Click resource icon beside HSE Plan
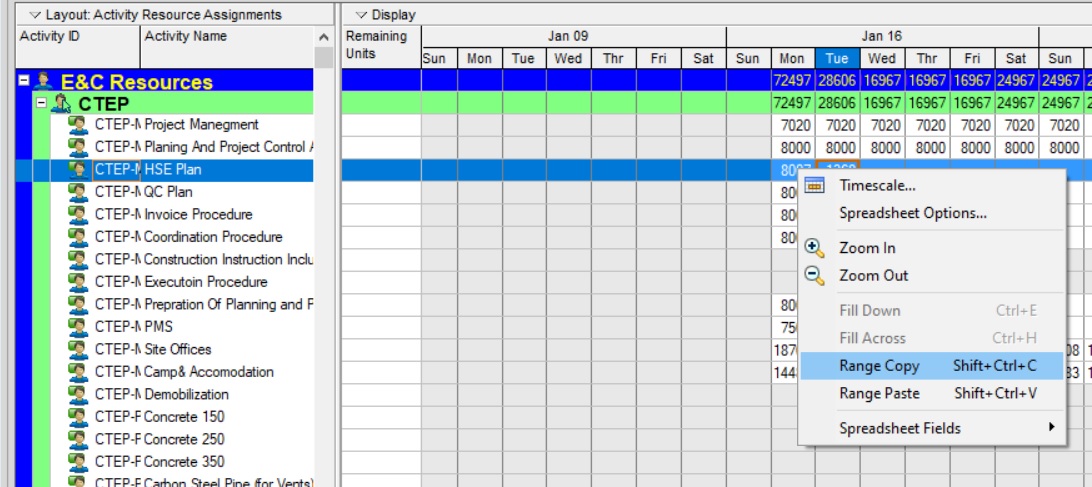The height and width of the screenshot is (487, 1092). click(78, 170)
